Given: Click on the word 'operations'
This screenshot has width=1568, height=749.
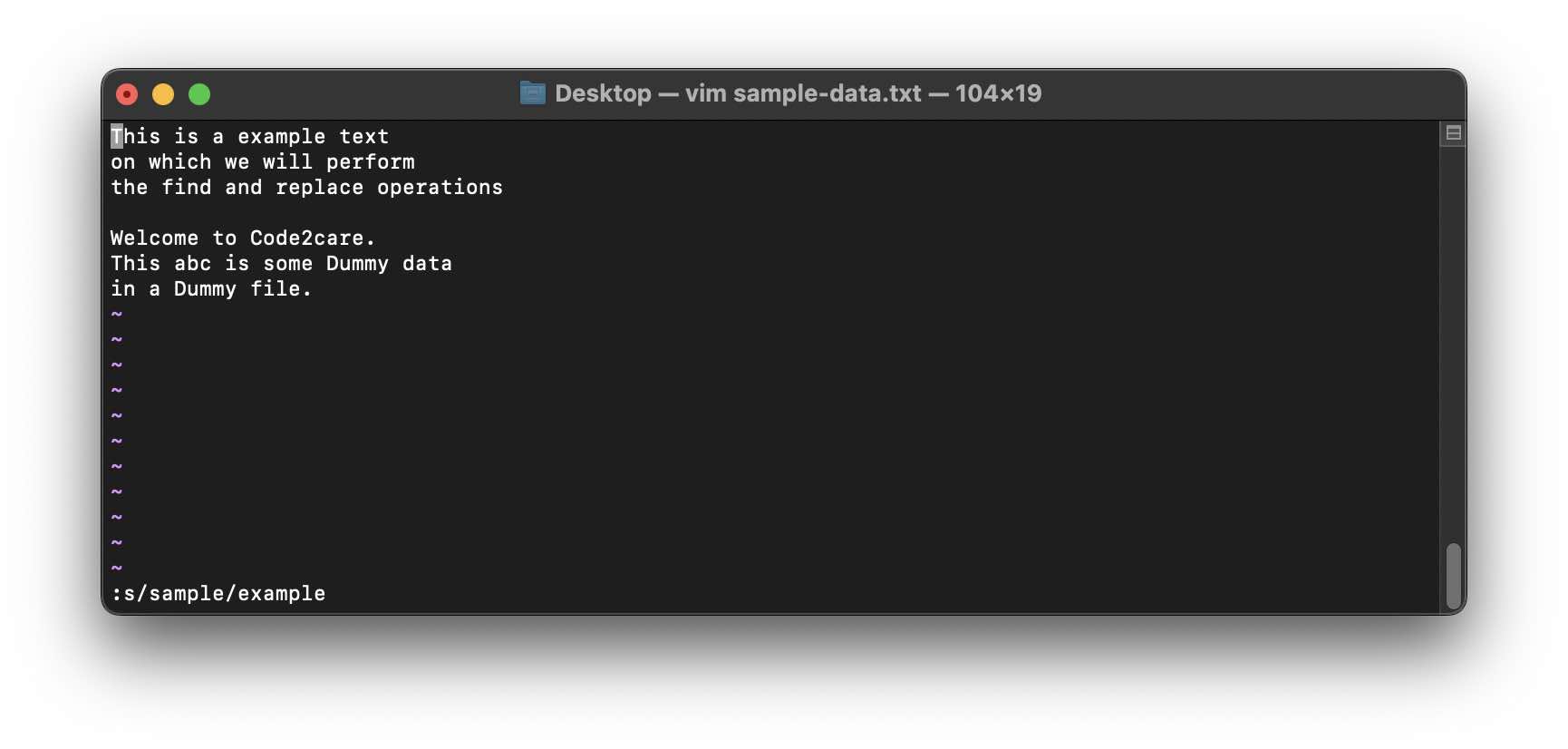Looking at the screenshot, I should (x=440, y=188).
